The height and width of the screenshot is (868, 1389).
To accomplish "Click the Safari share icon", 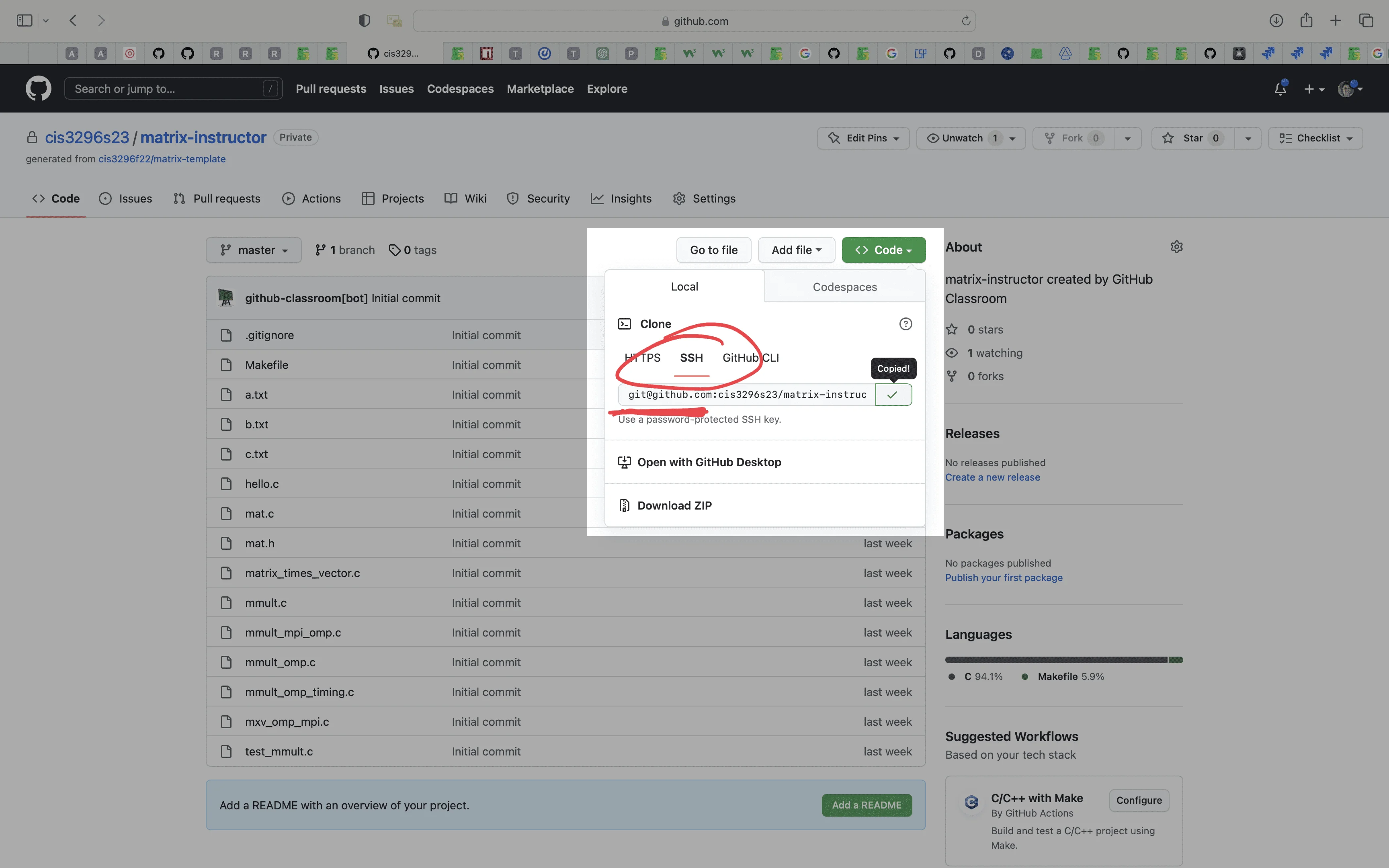I will pos(1306,20).
